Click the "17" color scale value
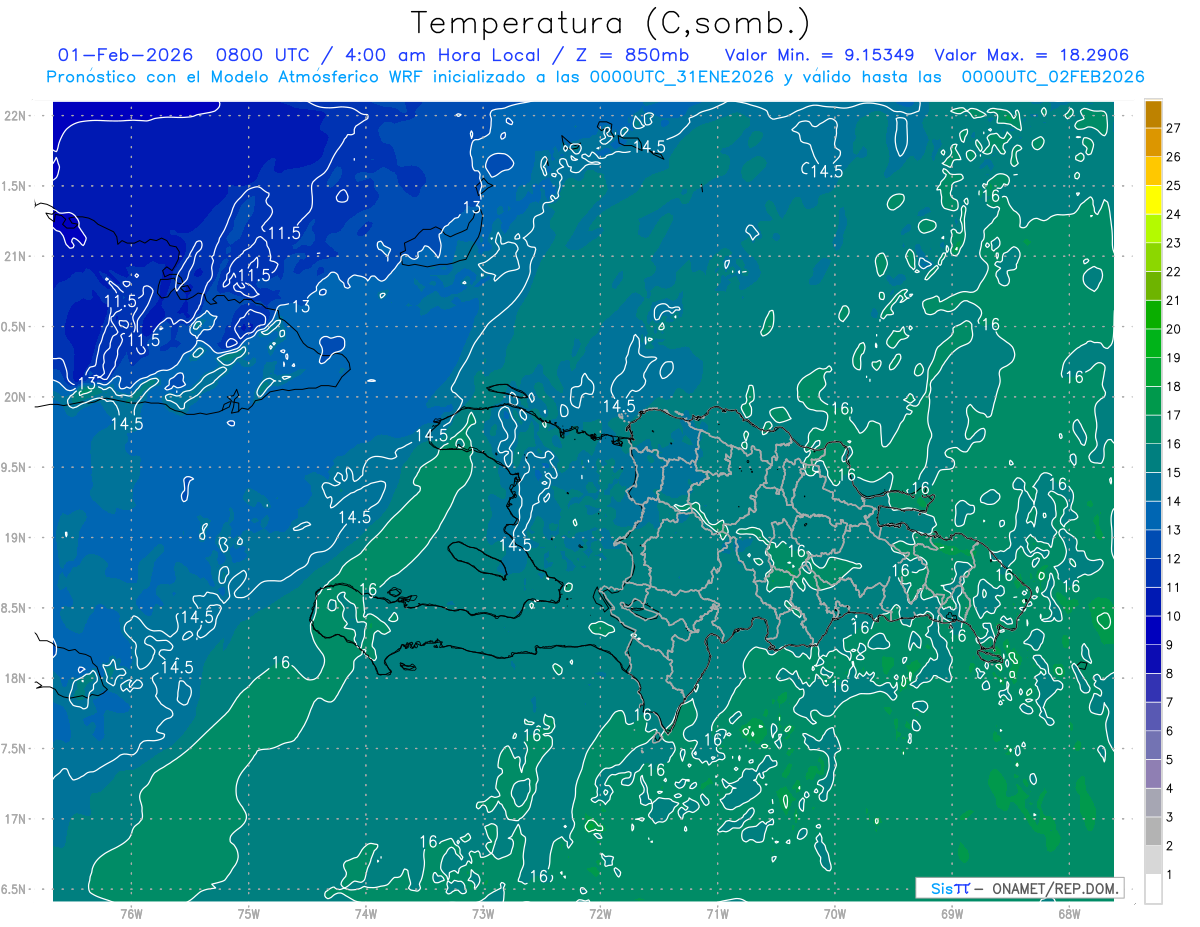The image size is (1200, 927). (x=1173, y=415)
